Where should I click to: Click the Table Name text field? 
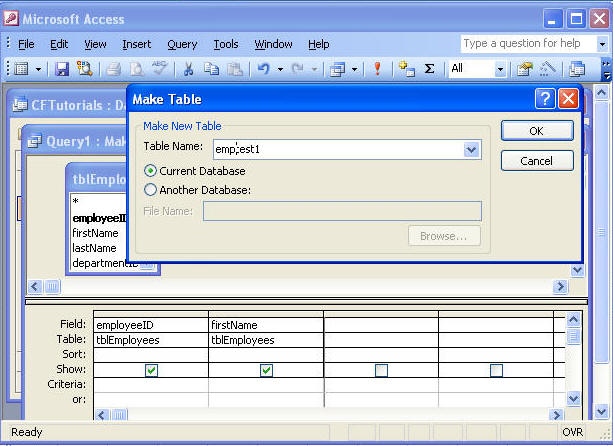tap(339, 149)
